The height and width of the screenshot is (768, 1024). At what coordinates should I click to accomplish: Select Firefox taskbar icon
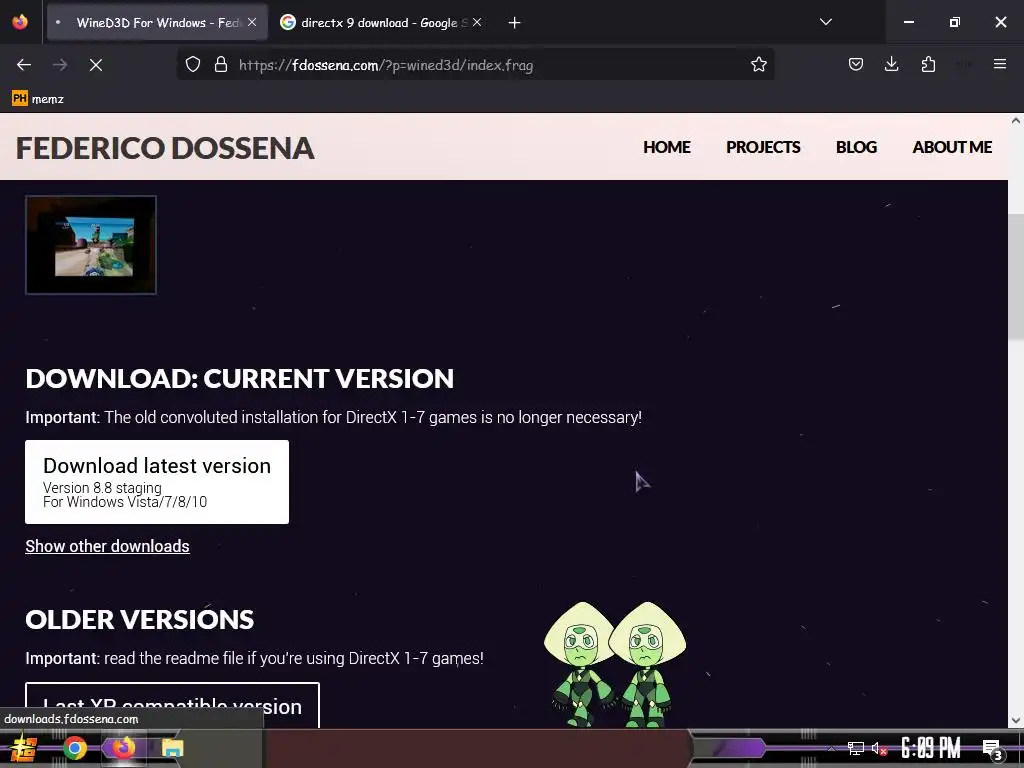point(123,748)
